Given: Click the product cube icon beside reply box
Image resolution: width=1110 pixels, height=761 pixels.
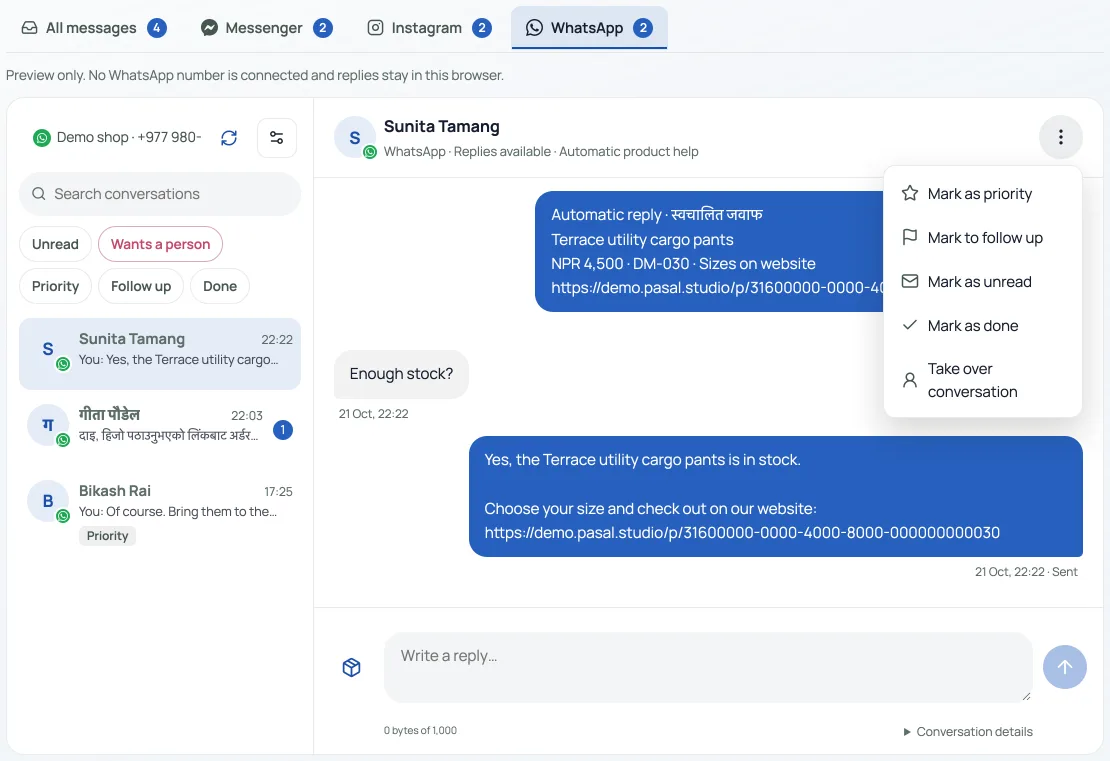Looking at the screenshot, I should 352,667.
